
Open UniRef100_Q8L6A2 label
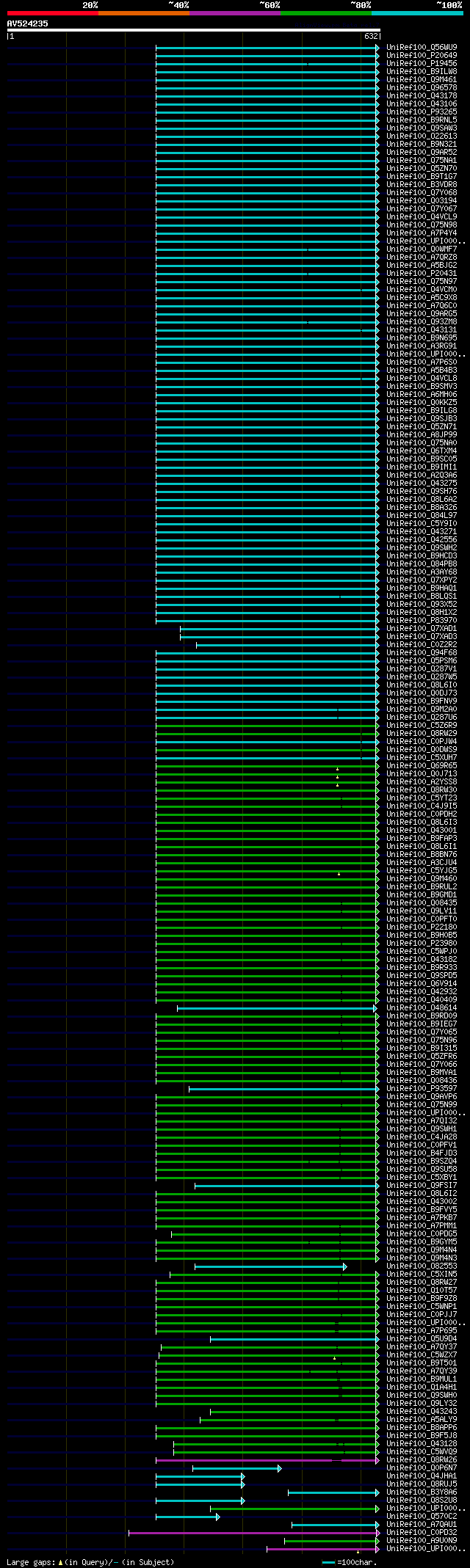422,499
